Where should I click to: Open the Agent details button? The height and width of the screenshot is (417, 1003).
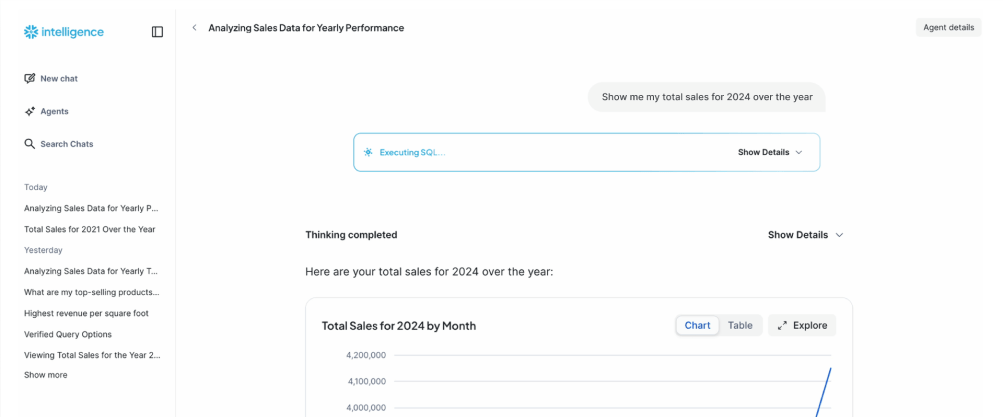(948, 28)
